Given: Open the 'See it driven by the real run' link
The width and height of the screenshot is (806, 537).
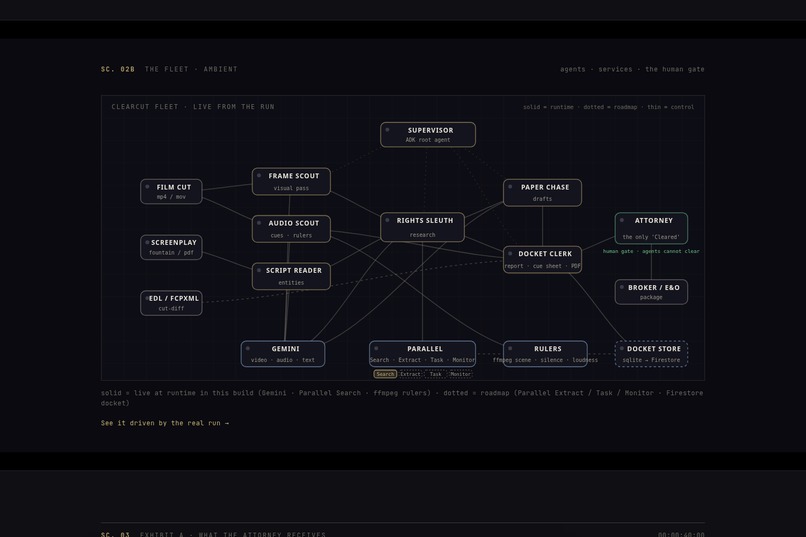Looking at the screenshot, I should (164, 423).
